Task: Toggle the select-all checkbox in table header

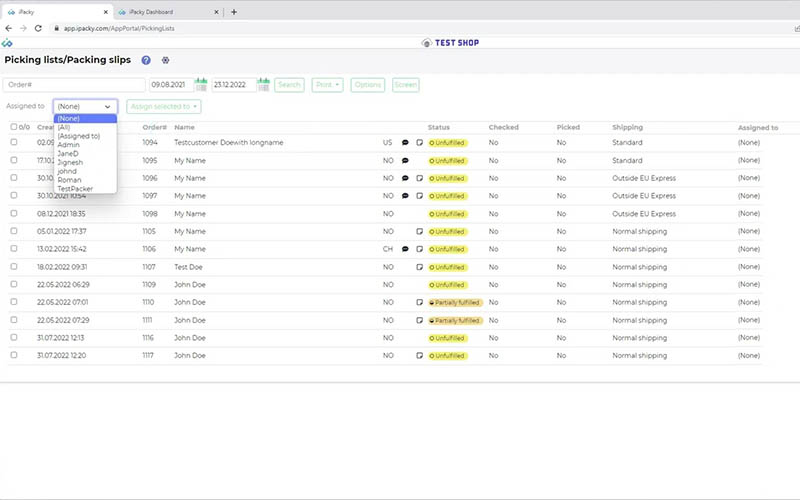Action: [14, 127]
